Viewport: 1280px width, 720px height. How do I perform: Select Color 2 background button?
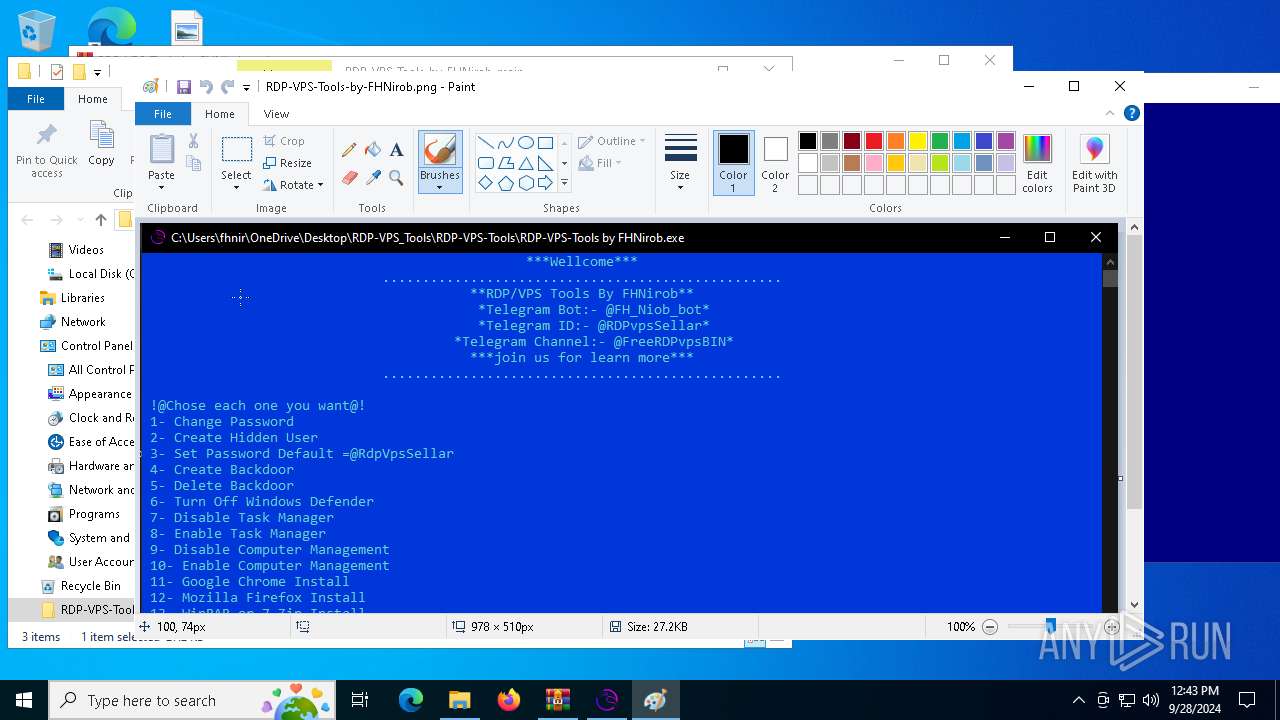(775, 163)
